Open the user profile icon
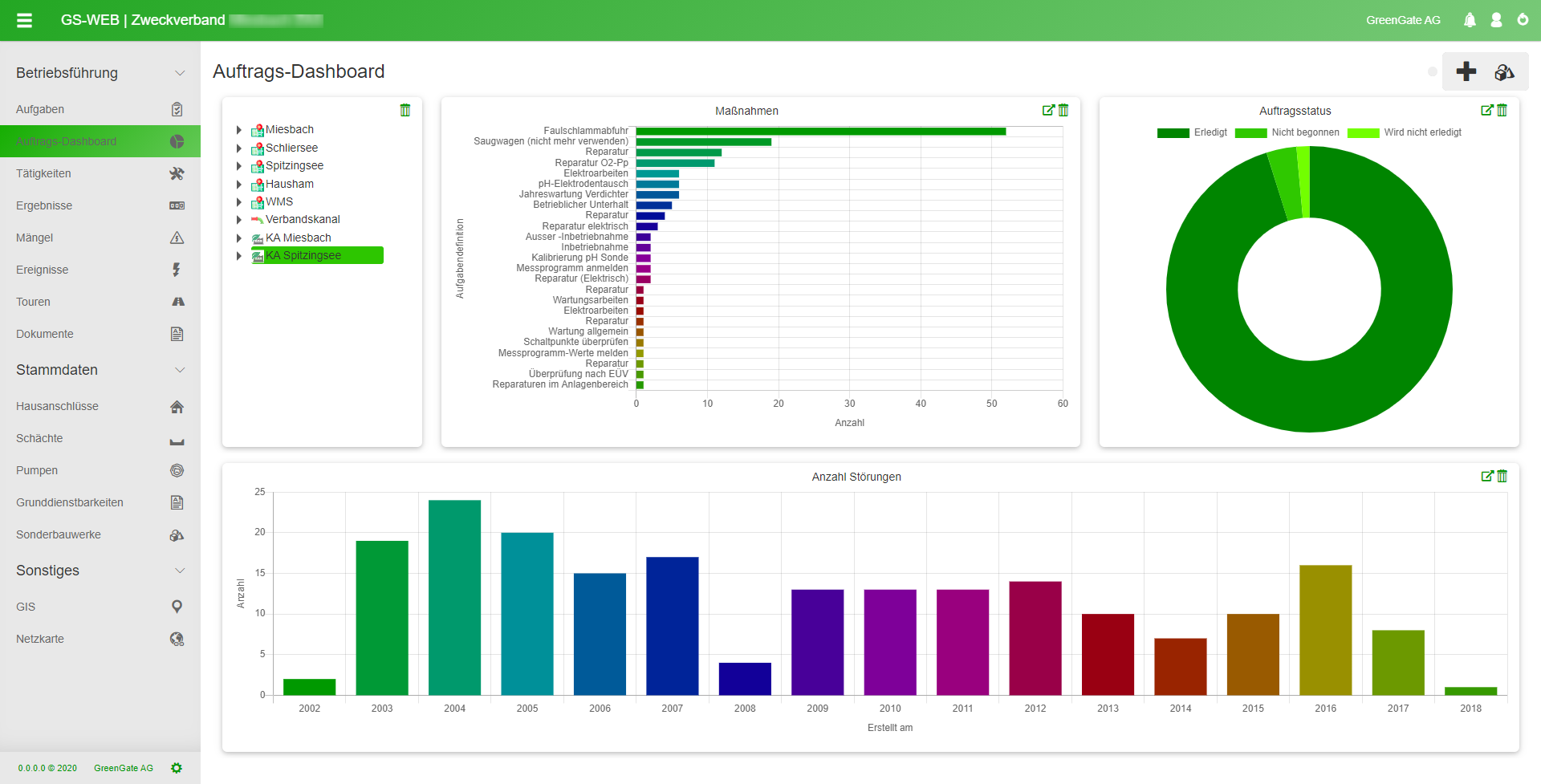Viewport: 1541px width, 784px height. click(x=1496, y=20)
